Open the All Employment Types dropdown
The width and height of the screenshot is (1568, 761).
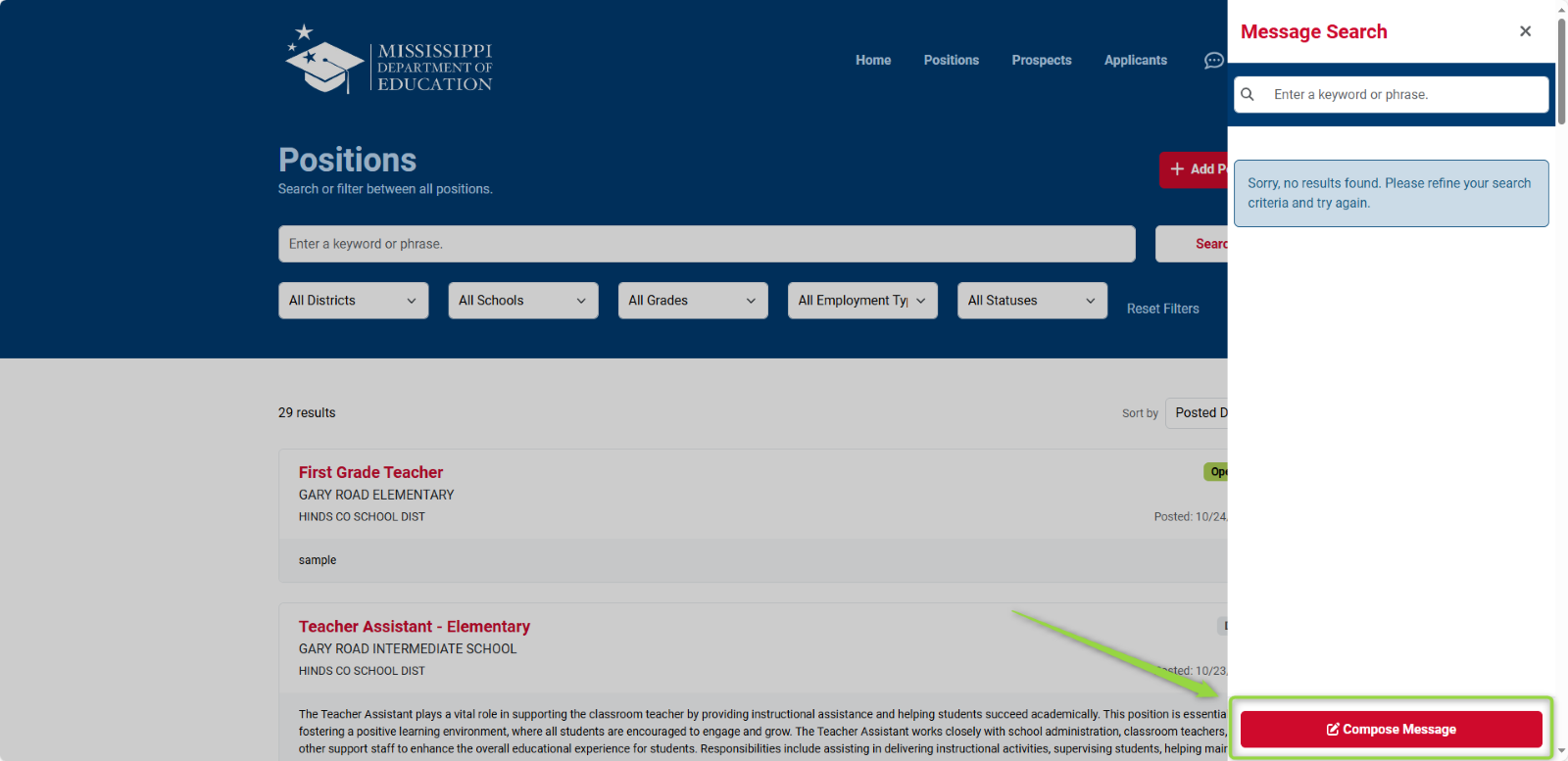(x=861, y=301)
